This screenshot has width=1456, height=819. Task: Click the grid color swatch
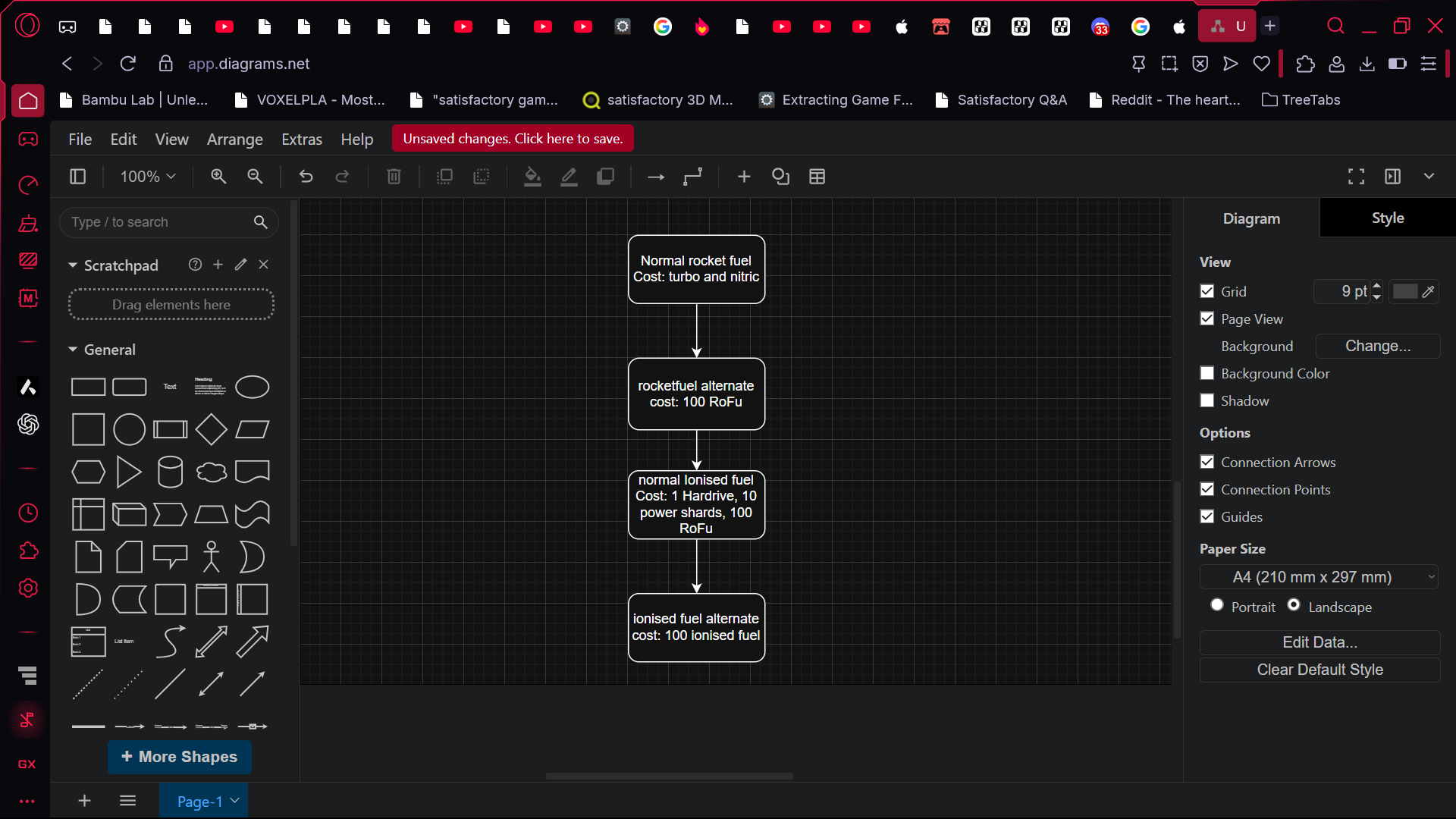coord(1404,291)
